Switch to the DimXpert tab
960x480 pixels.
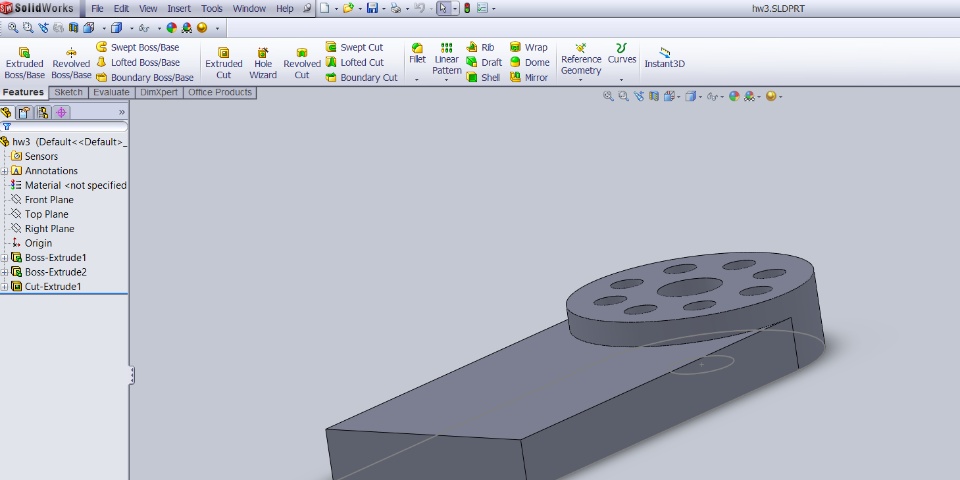point(159,92)
